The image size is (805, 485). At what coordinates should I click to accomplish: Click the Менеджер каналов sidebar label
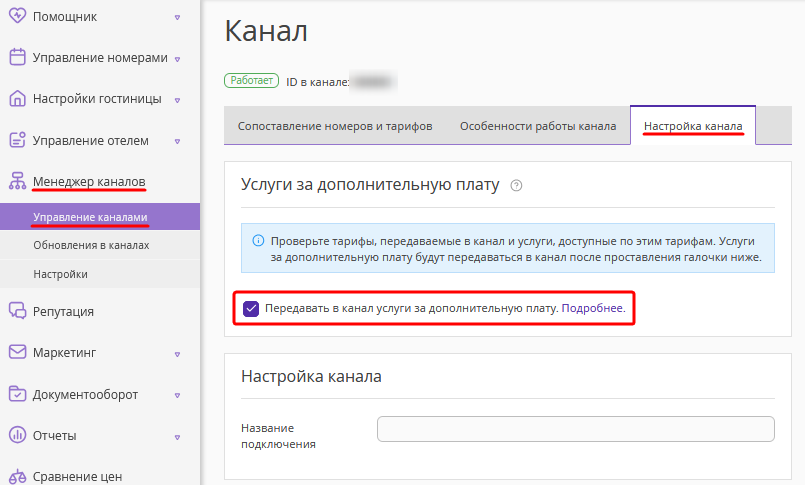(89, 181)
